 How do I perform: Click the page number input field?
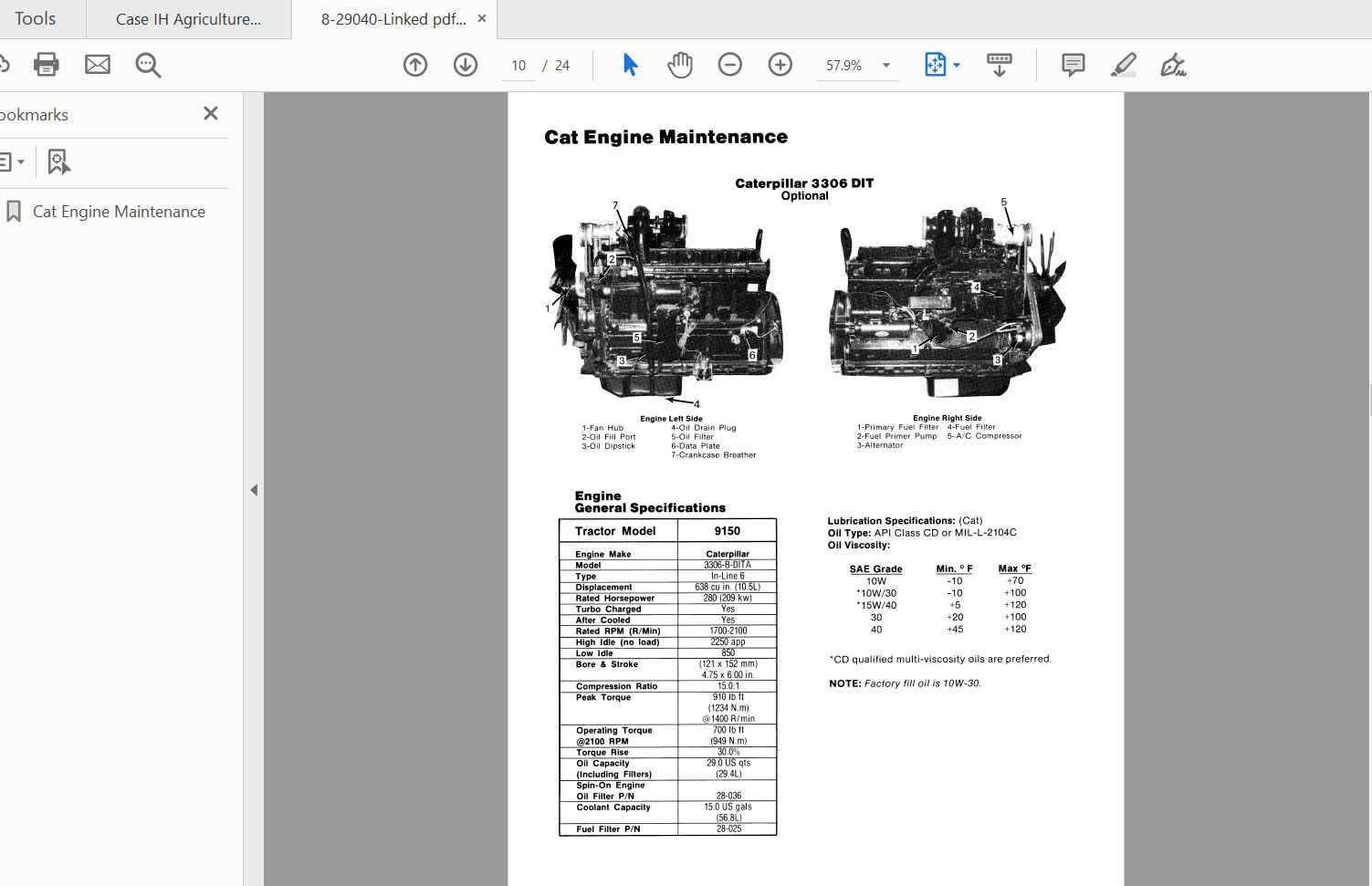pos(518,66)
